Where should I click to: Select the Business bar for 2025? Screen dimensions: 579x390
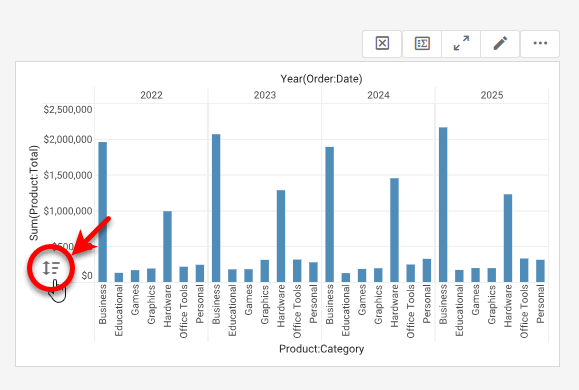(443, 205)
